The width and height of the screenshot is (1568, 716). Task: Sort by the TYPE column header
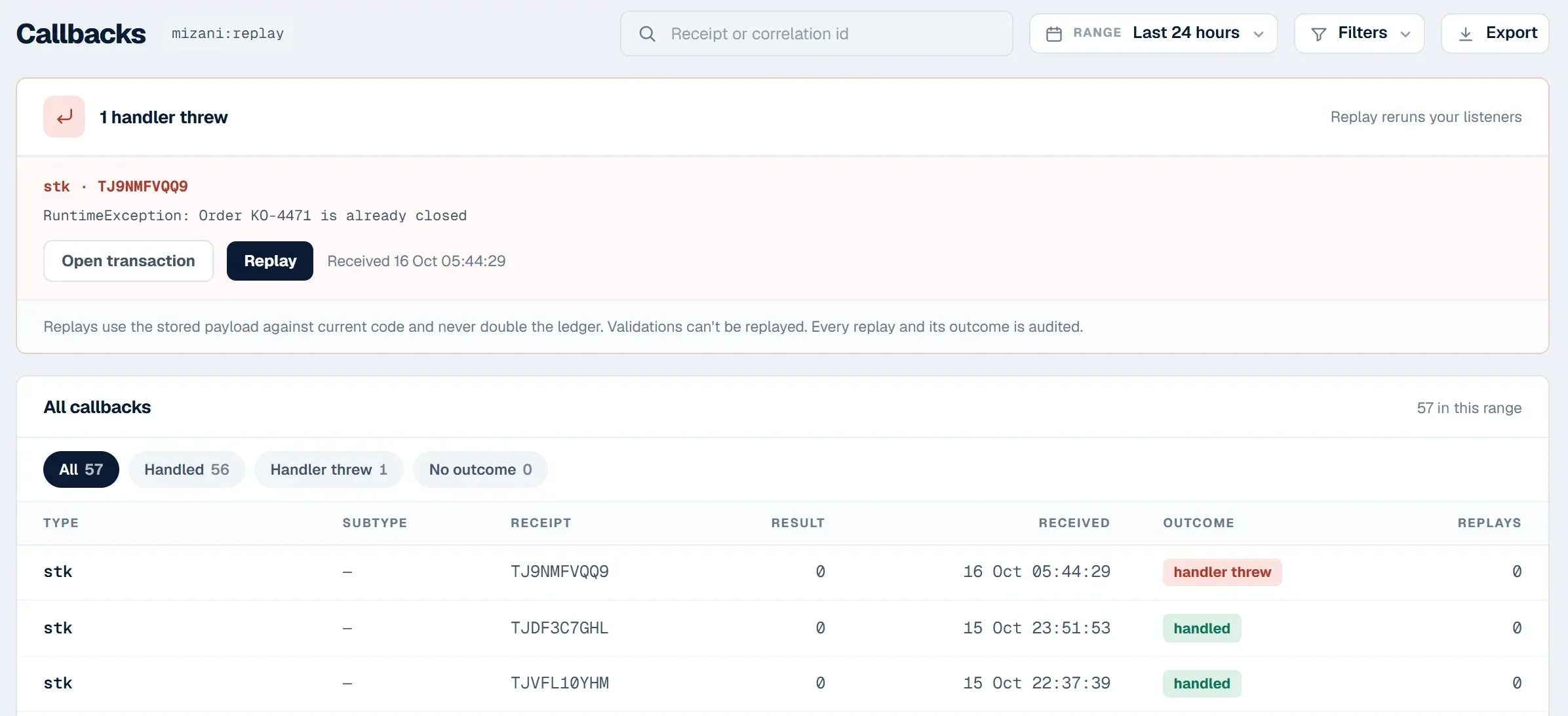61,523
